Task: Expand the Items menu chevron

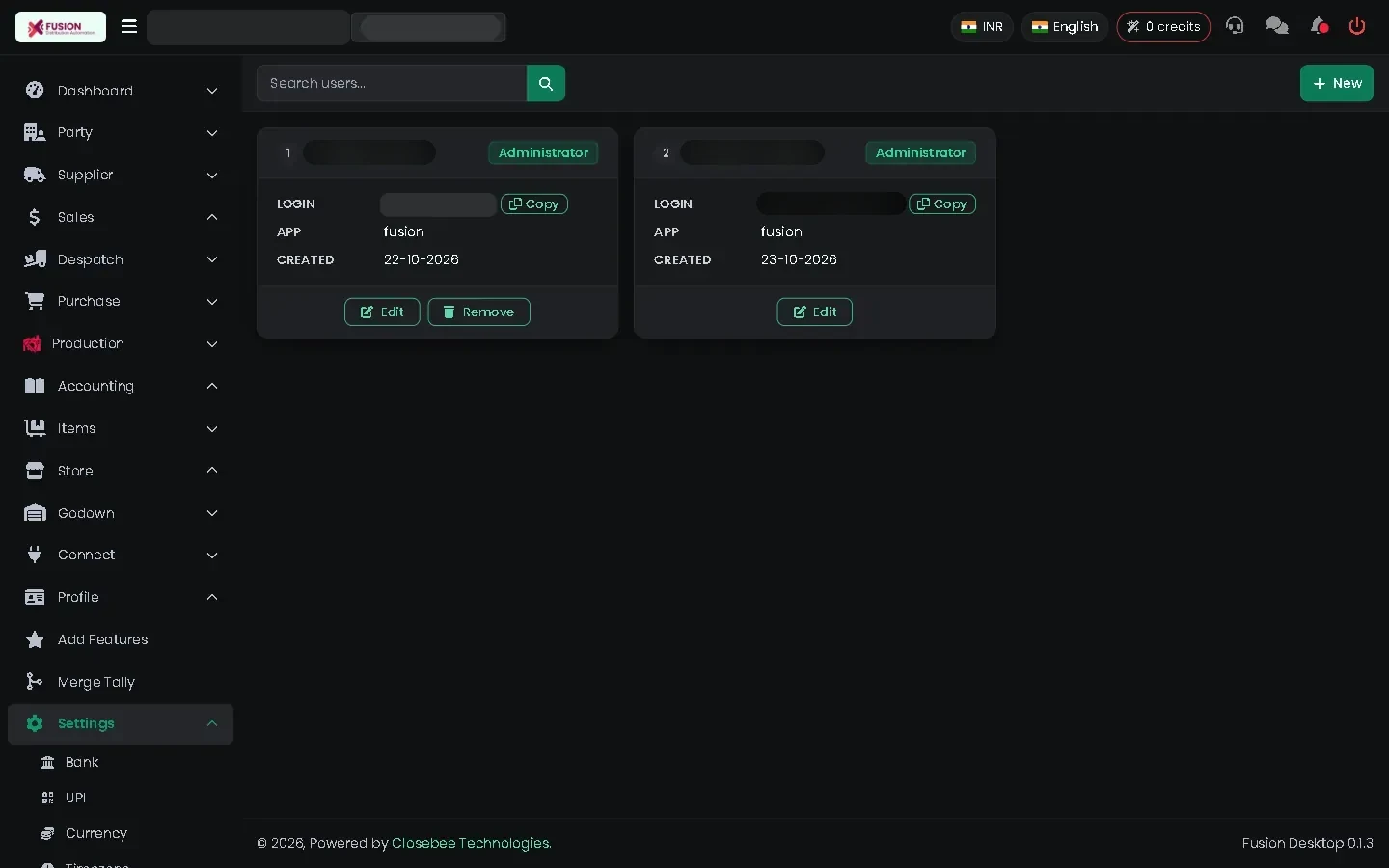Action: click(212, 428)
